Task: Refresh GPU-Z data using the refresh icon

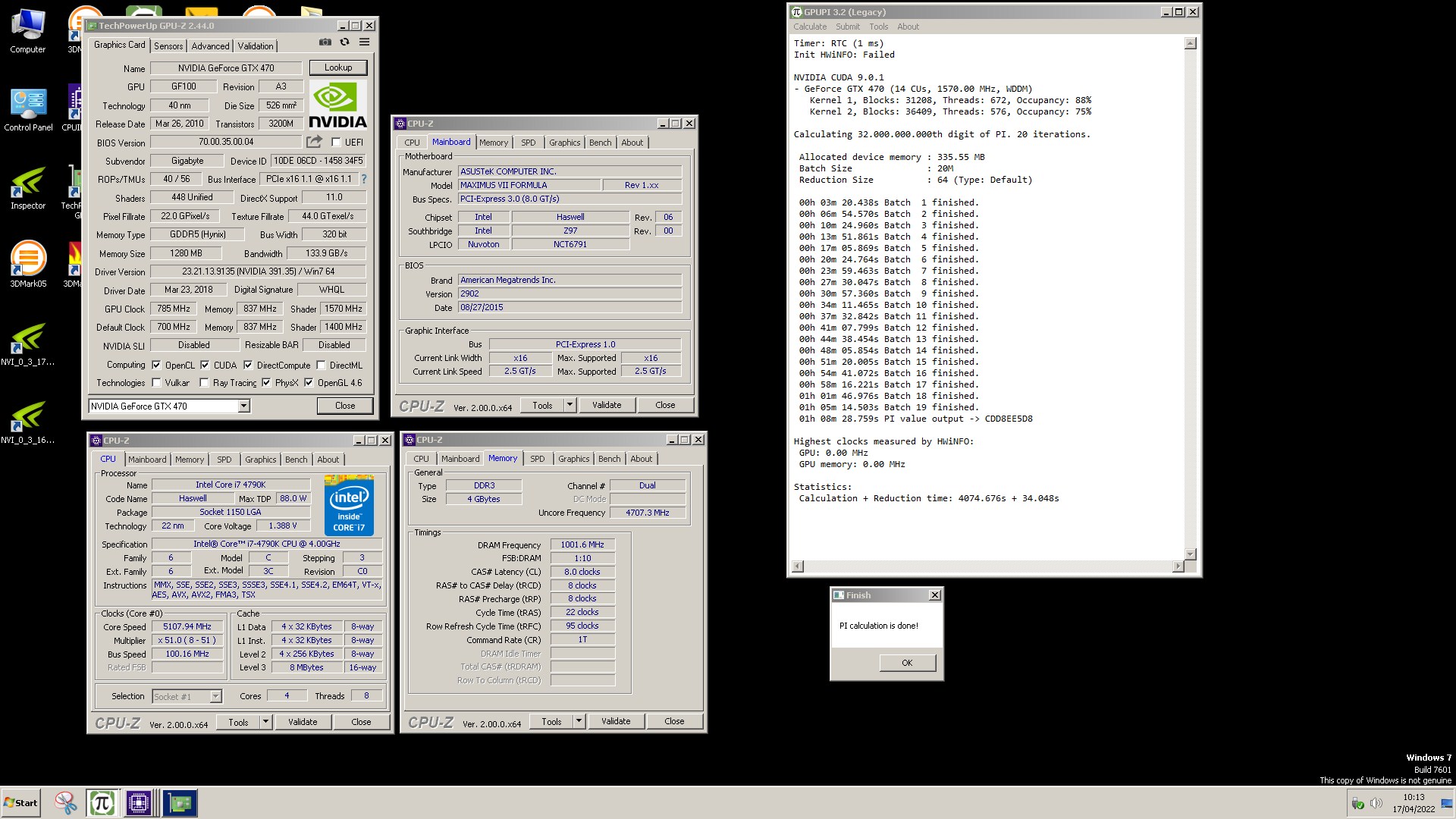Action: click(345, 42)
